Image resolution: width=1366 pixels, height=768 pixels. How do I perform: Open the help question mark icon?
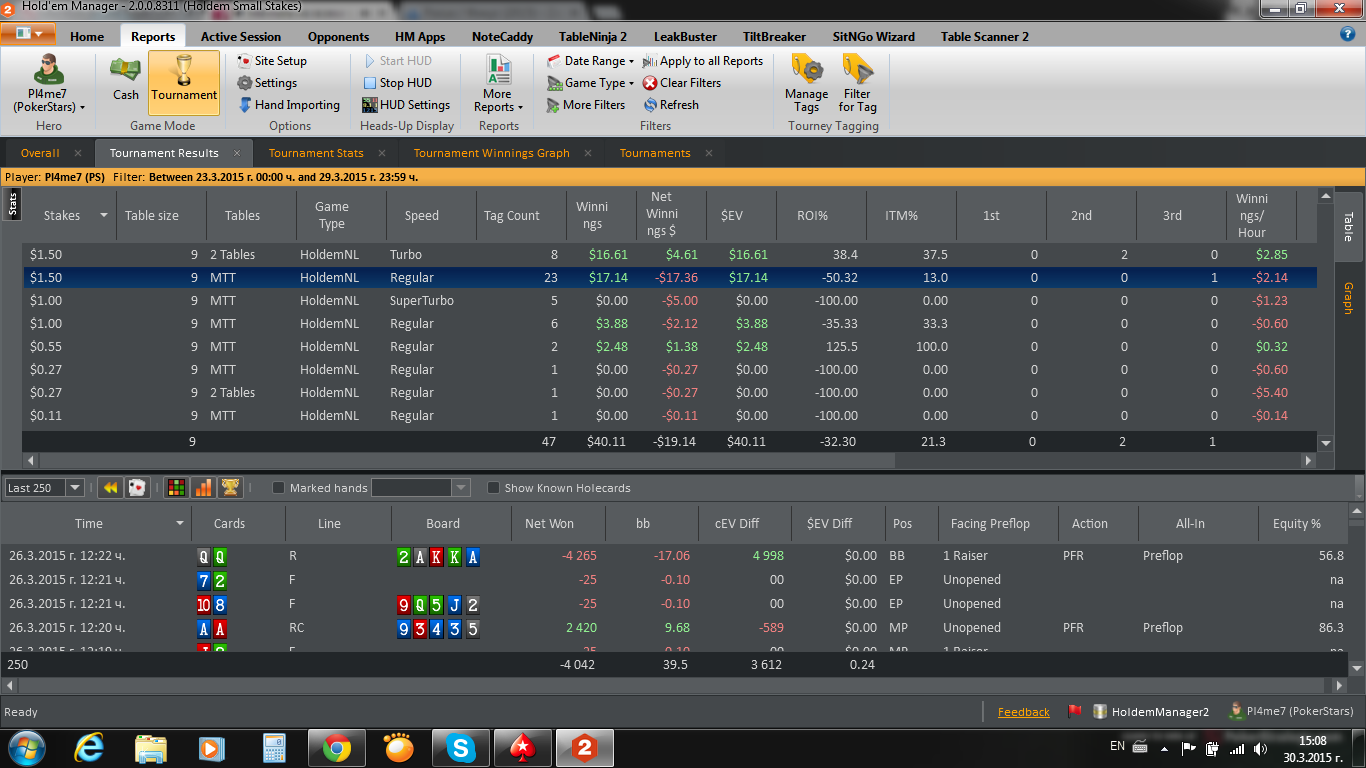pos(1347,34)
